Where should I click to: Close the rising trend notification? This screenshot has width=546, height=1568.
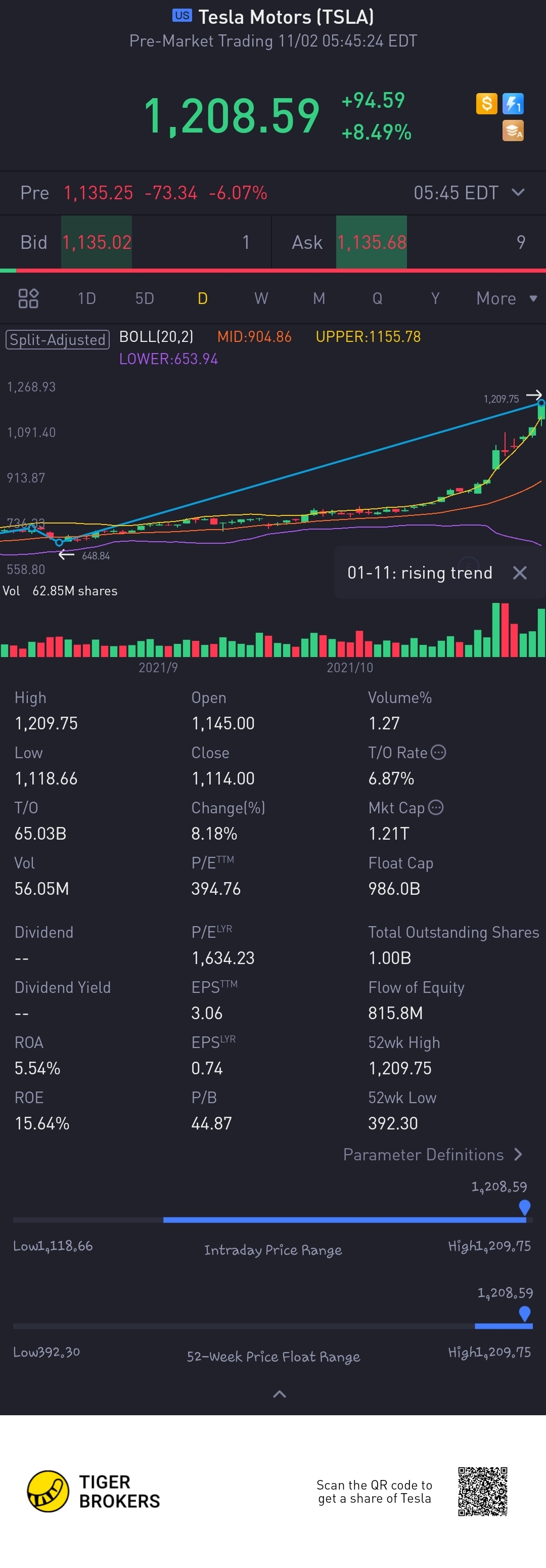[x=520, y=573]
